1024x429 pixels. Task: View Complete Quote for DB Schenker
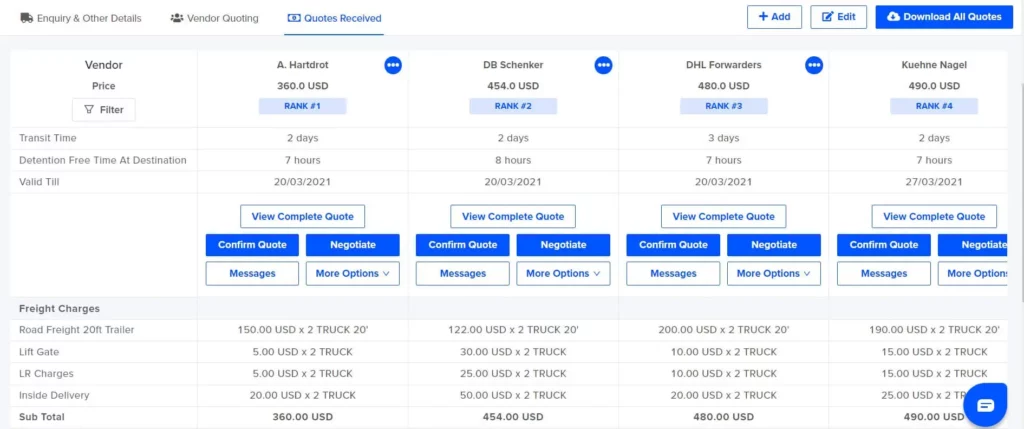point(513,216)
